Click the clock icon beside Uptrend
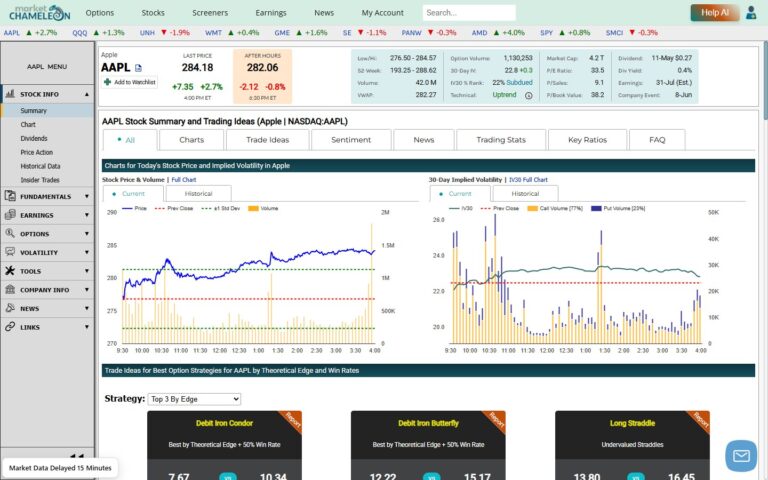This screenshot has height=480, width=768. (x=528, y=96)
